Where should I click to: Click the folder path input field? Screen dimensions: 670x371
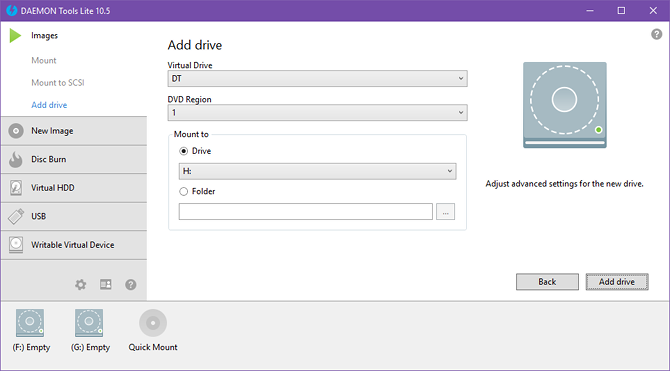(306, 212)
